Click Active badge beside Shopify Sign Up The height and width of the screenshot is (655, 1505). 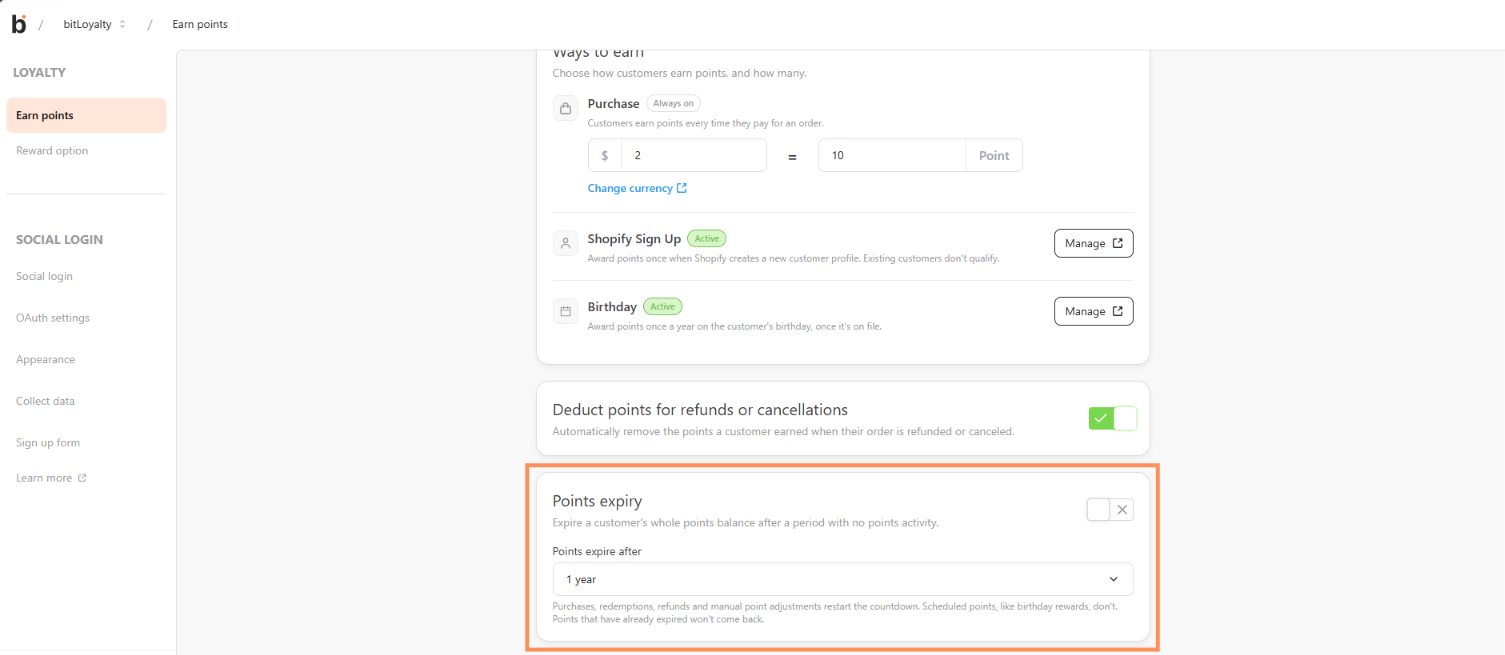[x=706, y=239]
